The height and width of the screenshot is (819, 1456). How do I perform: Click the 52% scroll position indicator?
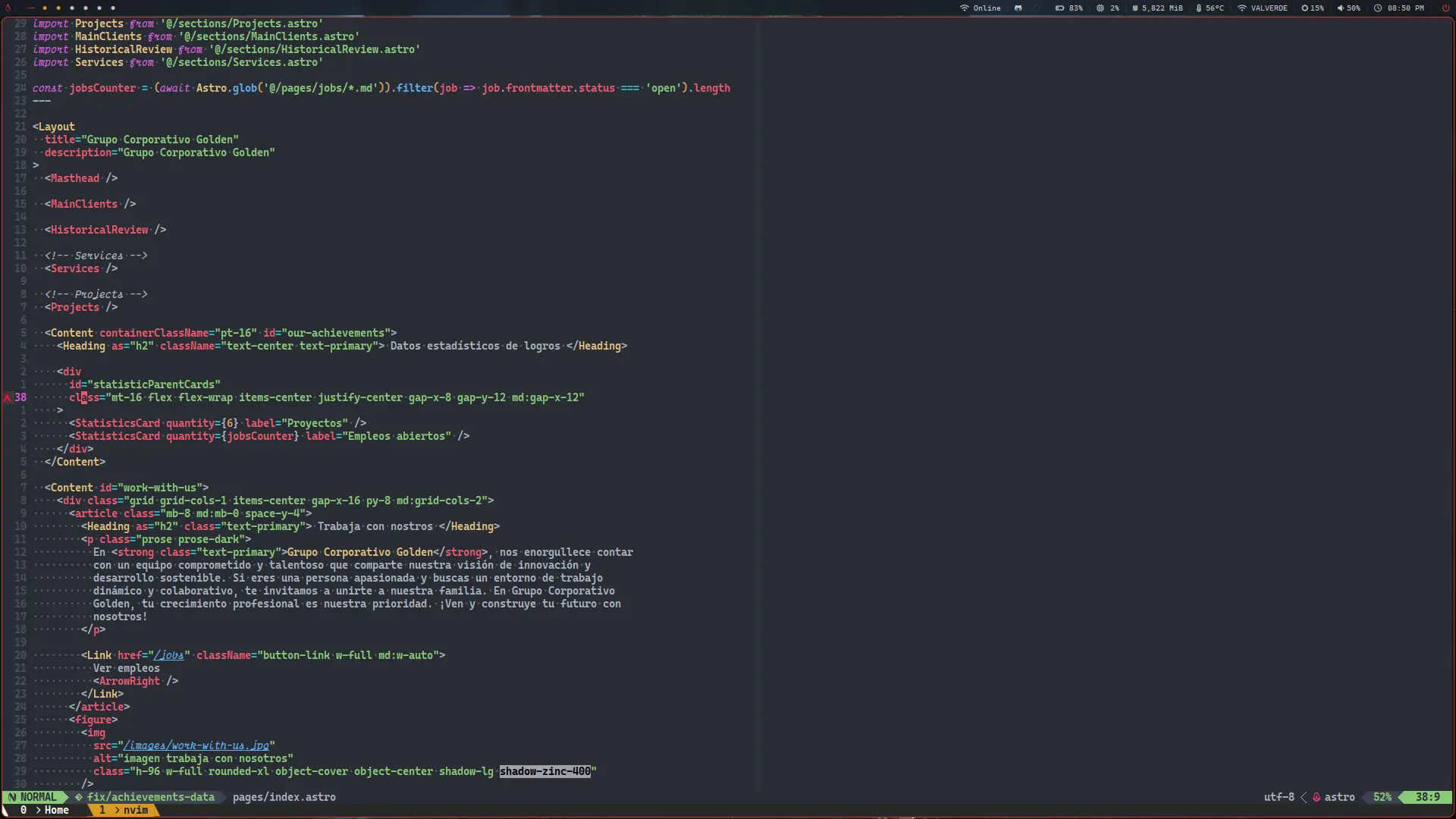click(x=1382, y=797)
